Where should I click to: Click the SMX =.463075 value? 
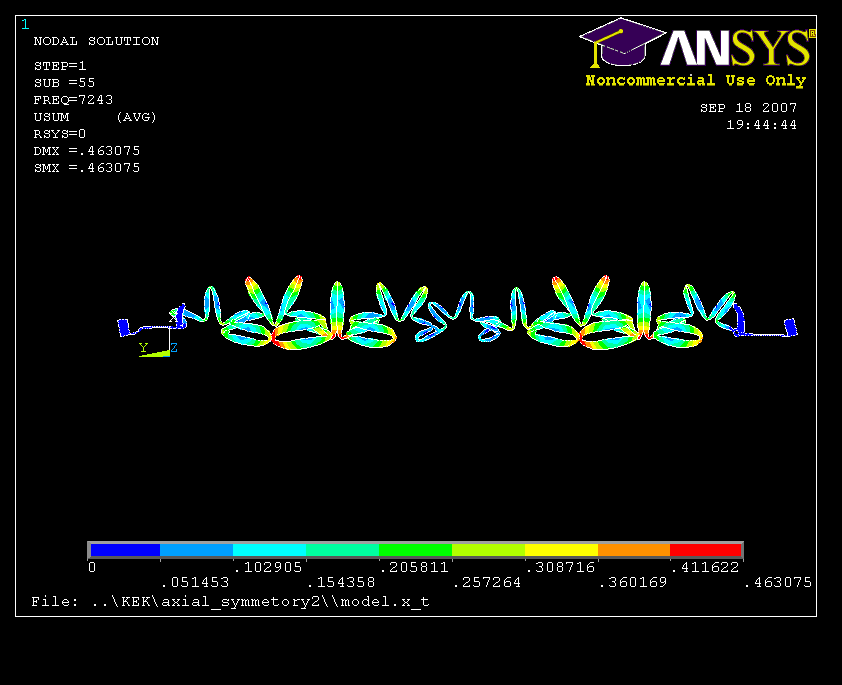click(86, 168)
